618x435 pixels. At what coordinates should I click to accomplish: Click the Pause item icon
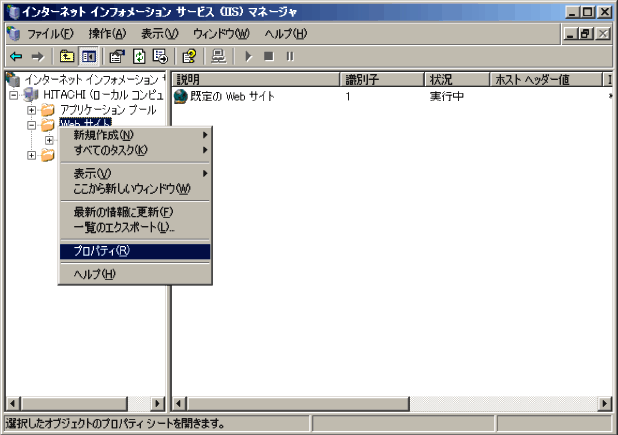290,57
